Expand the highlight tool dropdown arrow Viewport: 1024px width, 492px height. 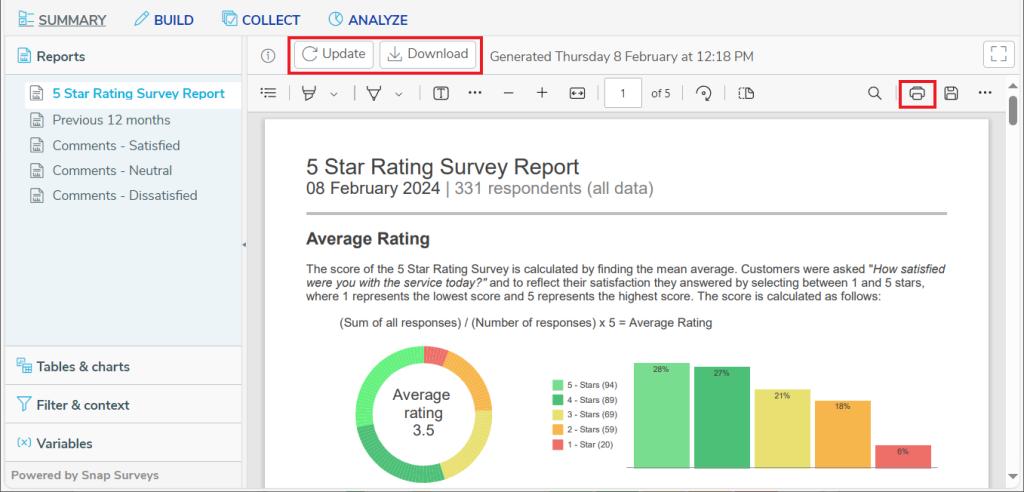pyautogui.click(x=334, y=94)
